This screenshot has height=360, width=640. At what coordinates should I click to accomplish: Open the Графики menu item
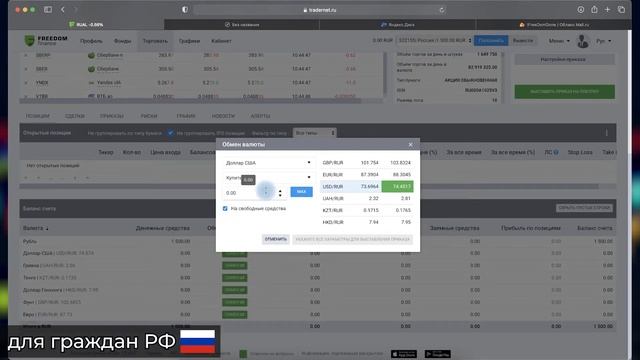189,41
